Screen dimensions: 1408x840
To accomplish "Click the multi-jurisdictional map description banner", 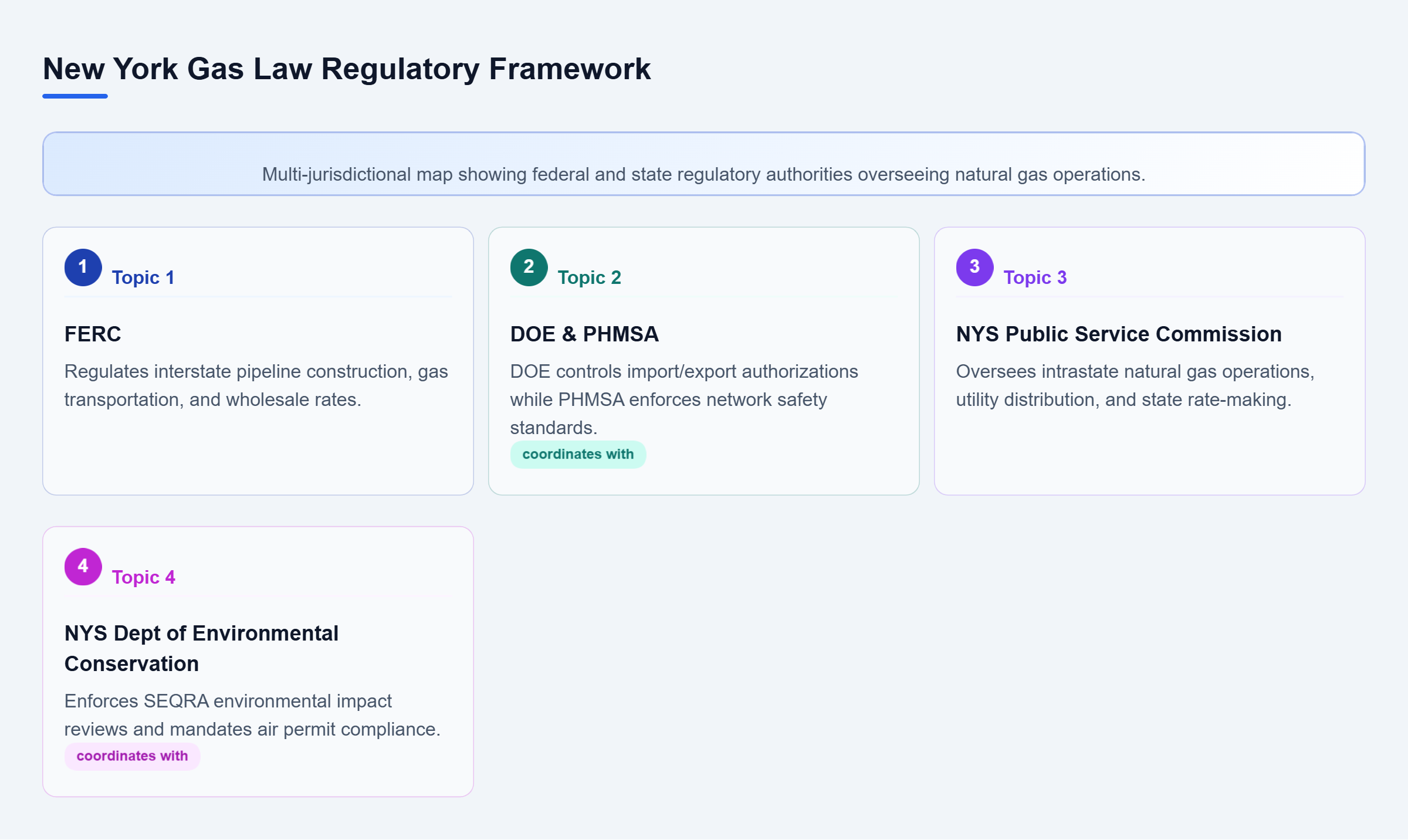I will click(703, 164).
